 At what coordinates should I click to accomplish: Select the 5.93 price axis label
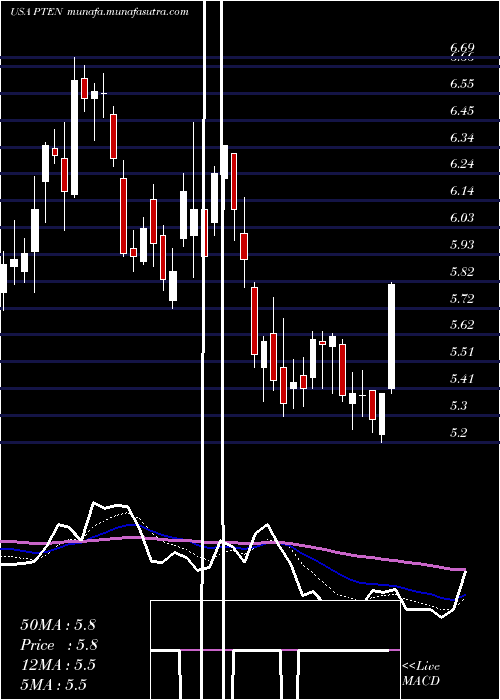pyautogui.click(x=462, y=244)
